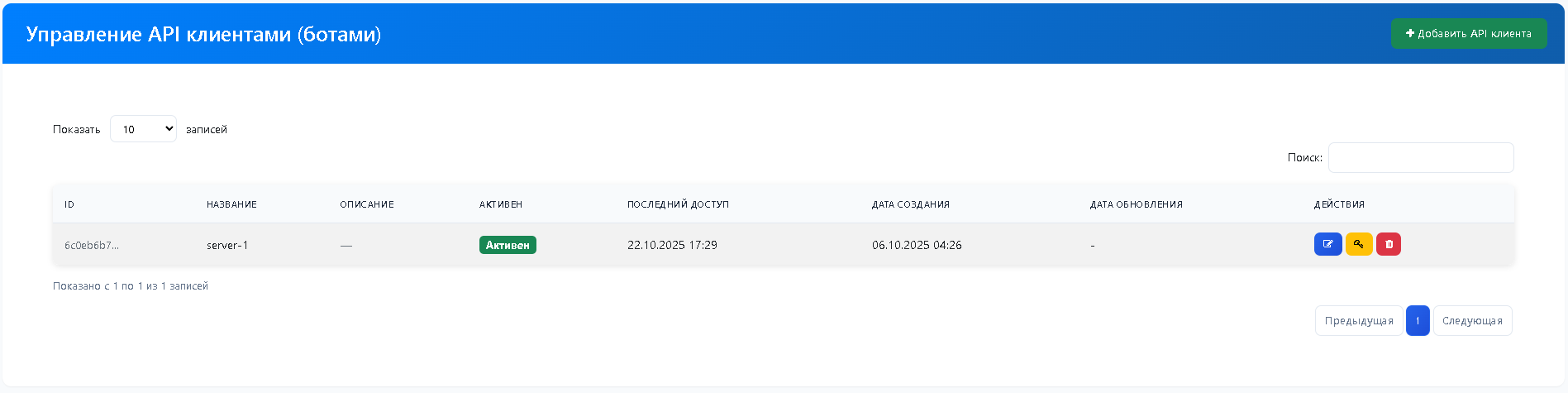
Task: Click the yellow key icon for server-1
Action: pyautogui.click(x=1359, y=244)
